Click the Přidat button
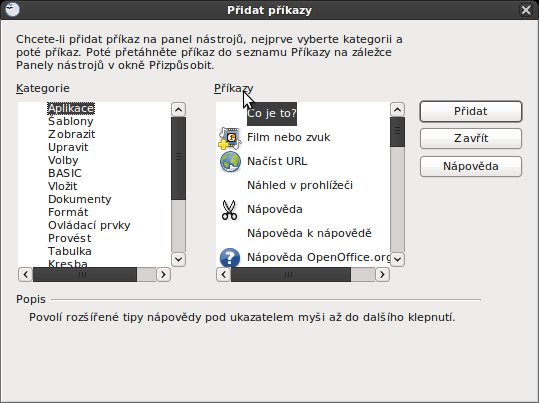Image resolution: width=539 pixels, height=403 pixels. coord(471,111)
